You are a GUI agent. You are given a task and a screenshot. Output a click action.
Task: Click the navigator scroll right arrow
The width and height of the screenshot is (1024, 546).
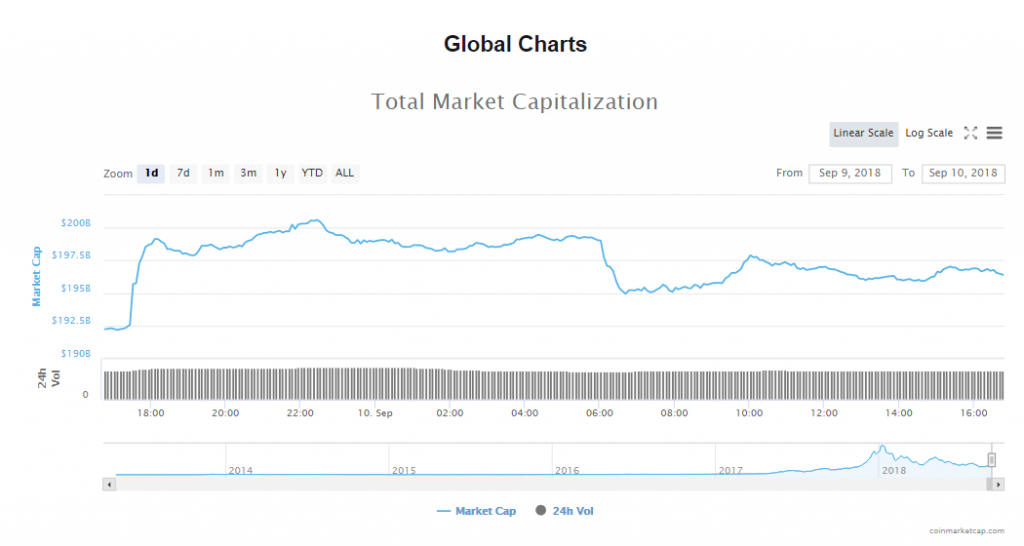pyautogui.click(x=998, y=484)
